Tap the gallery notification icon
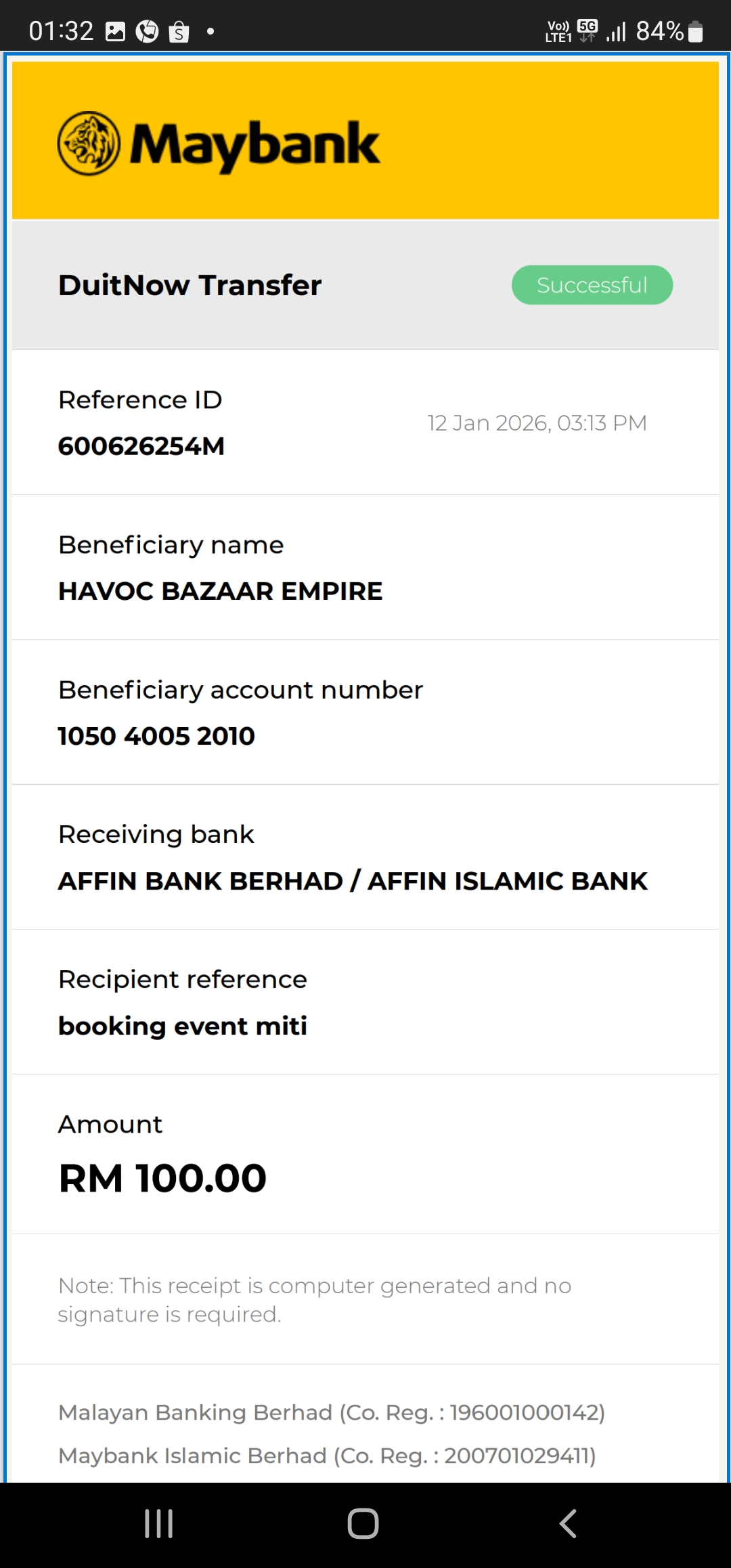This screenshot has height=1568, width=731. tap(116, 32)
